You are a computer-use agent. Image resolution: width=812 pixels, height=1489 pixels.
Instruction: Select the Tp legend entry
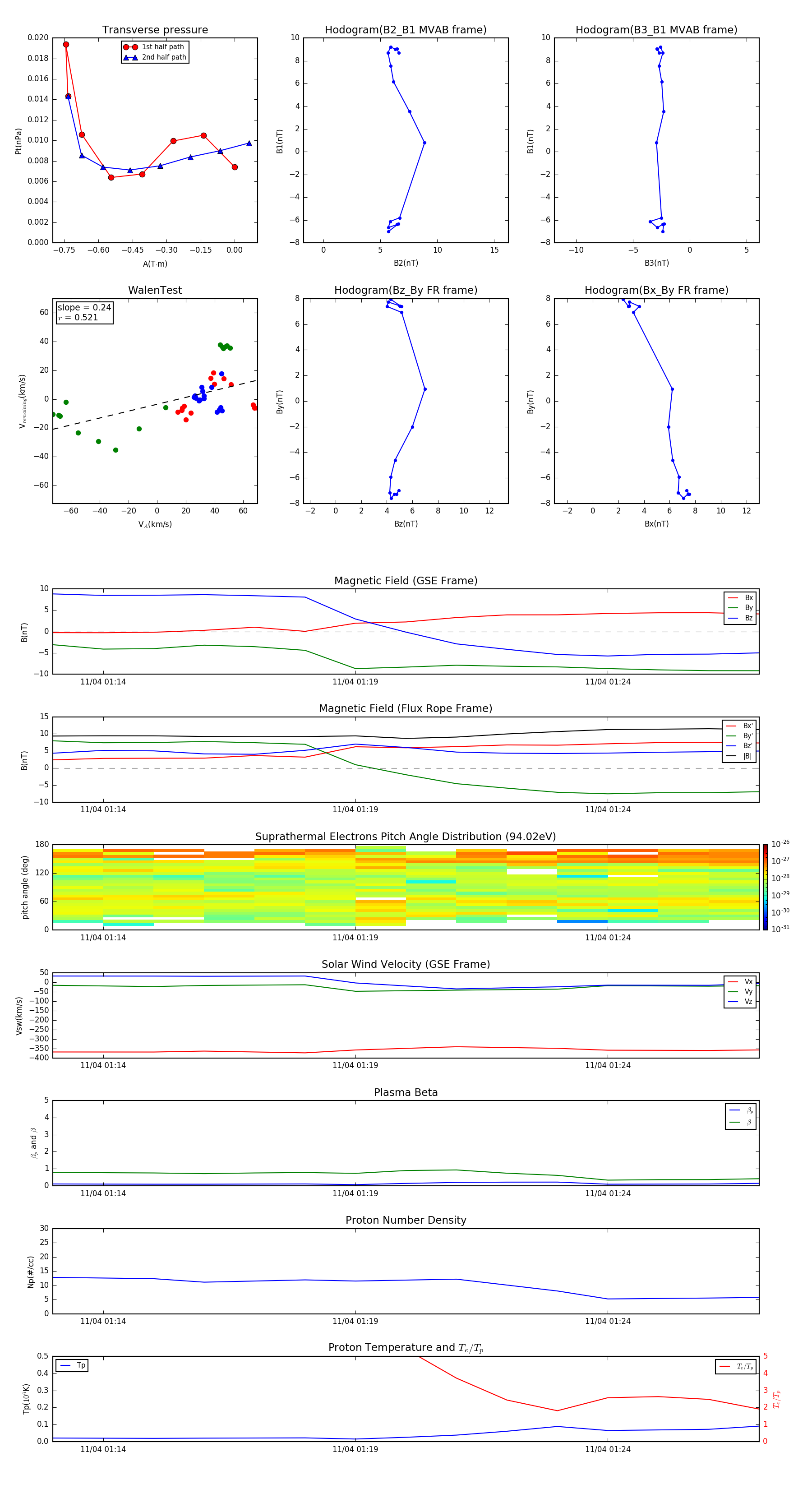coord(72,1365)
